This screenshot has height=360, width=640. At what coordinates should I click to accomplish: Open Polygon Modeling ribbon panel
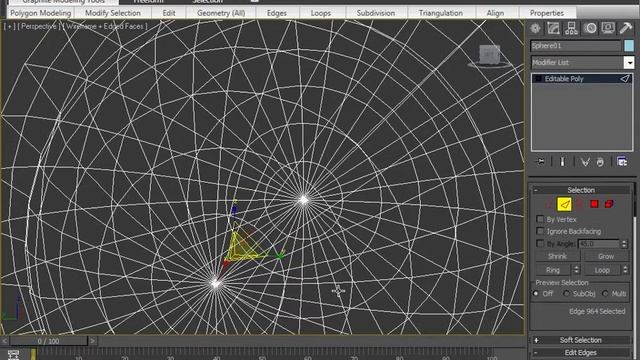[40, 13]
